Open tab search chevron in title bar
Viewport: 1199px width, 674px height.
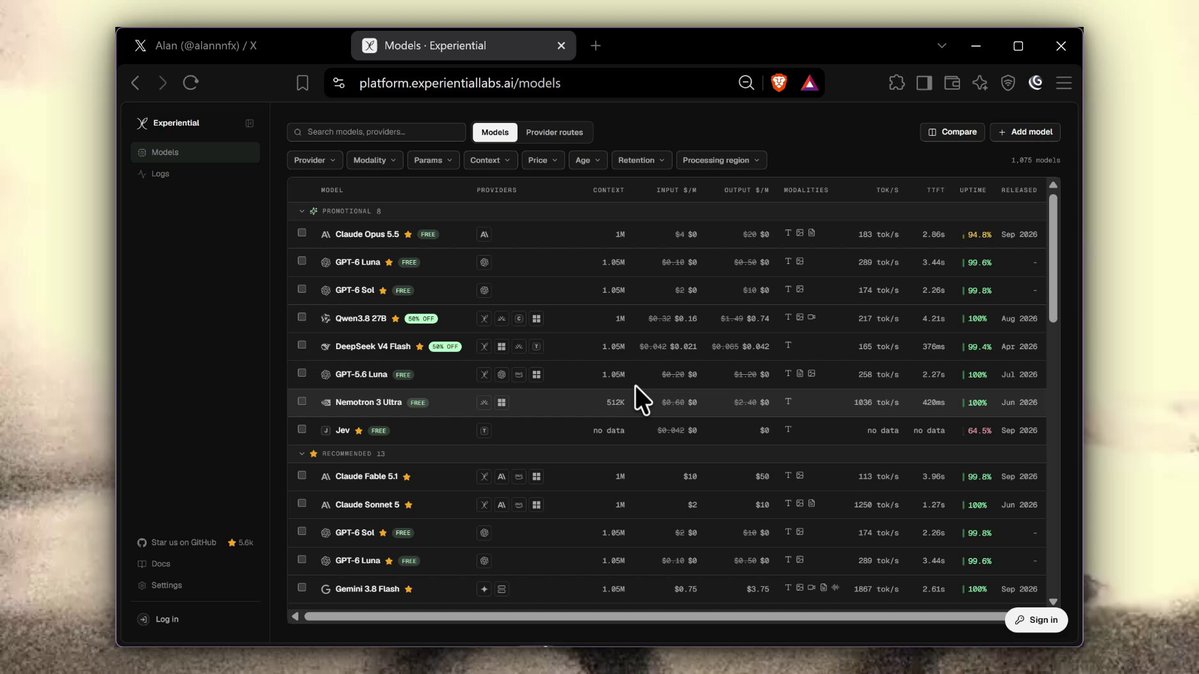pyautogui.click(x=941, y=46)
